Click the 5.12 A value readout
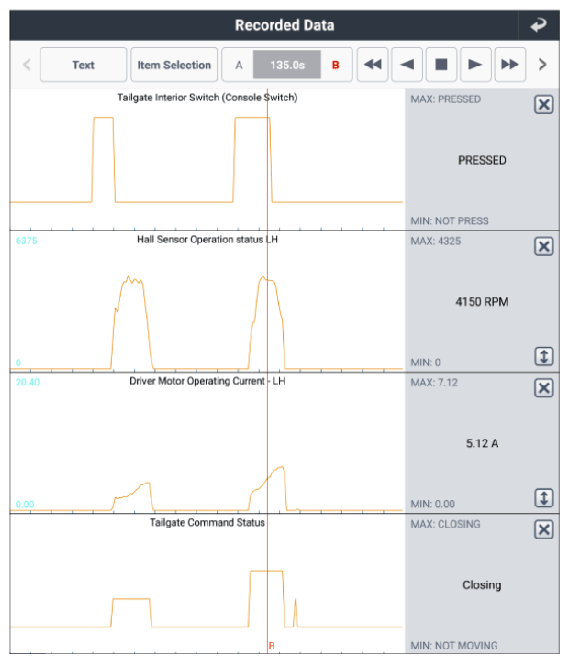The height and width of the screenshot is (663, 569). 482,444
